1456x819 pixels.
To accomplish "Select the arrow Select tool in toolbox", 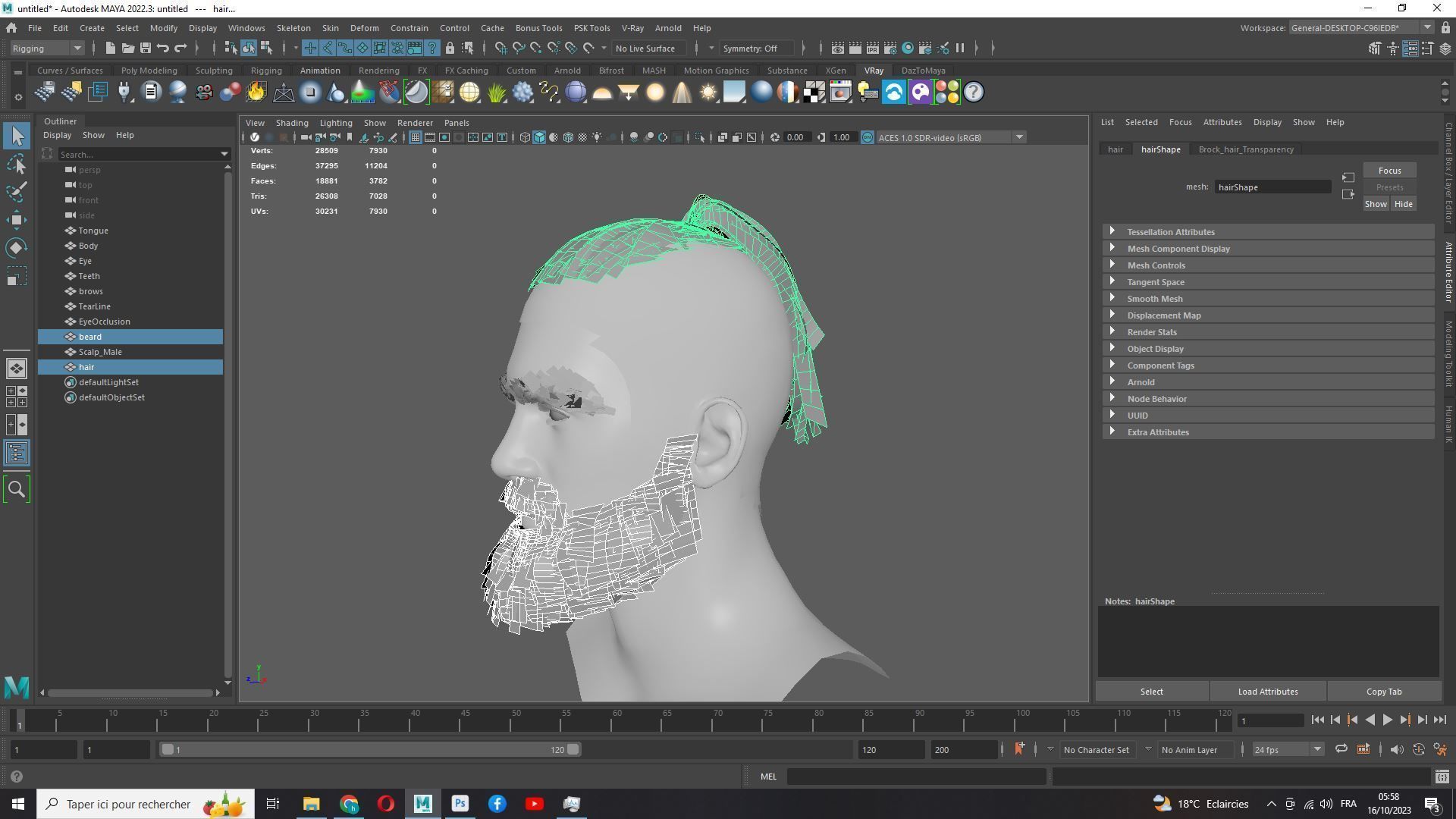I will [x=17, y=136].
